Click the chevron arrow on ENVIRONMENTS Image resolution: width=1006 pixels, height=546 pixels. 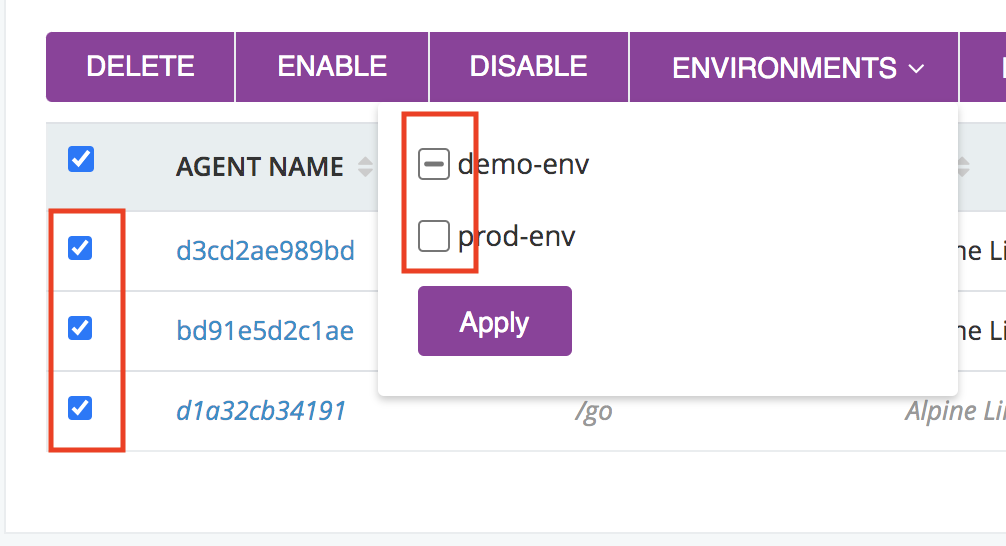916,68
